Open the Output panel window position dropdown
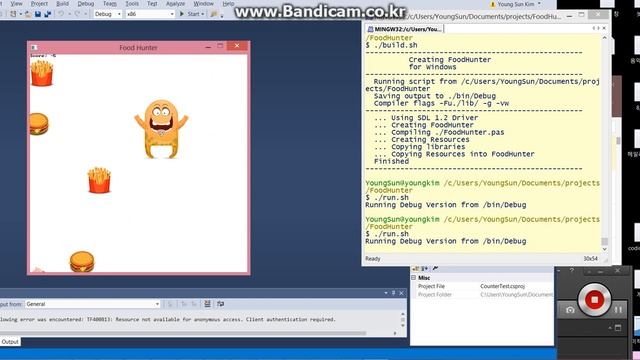This screenshot has height=360, width=640. (x=386, y=293)
